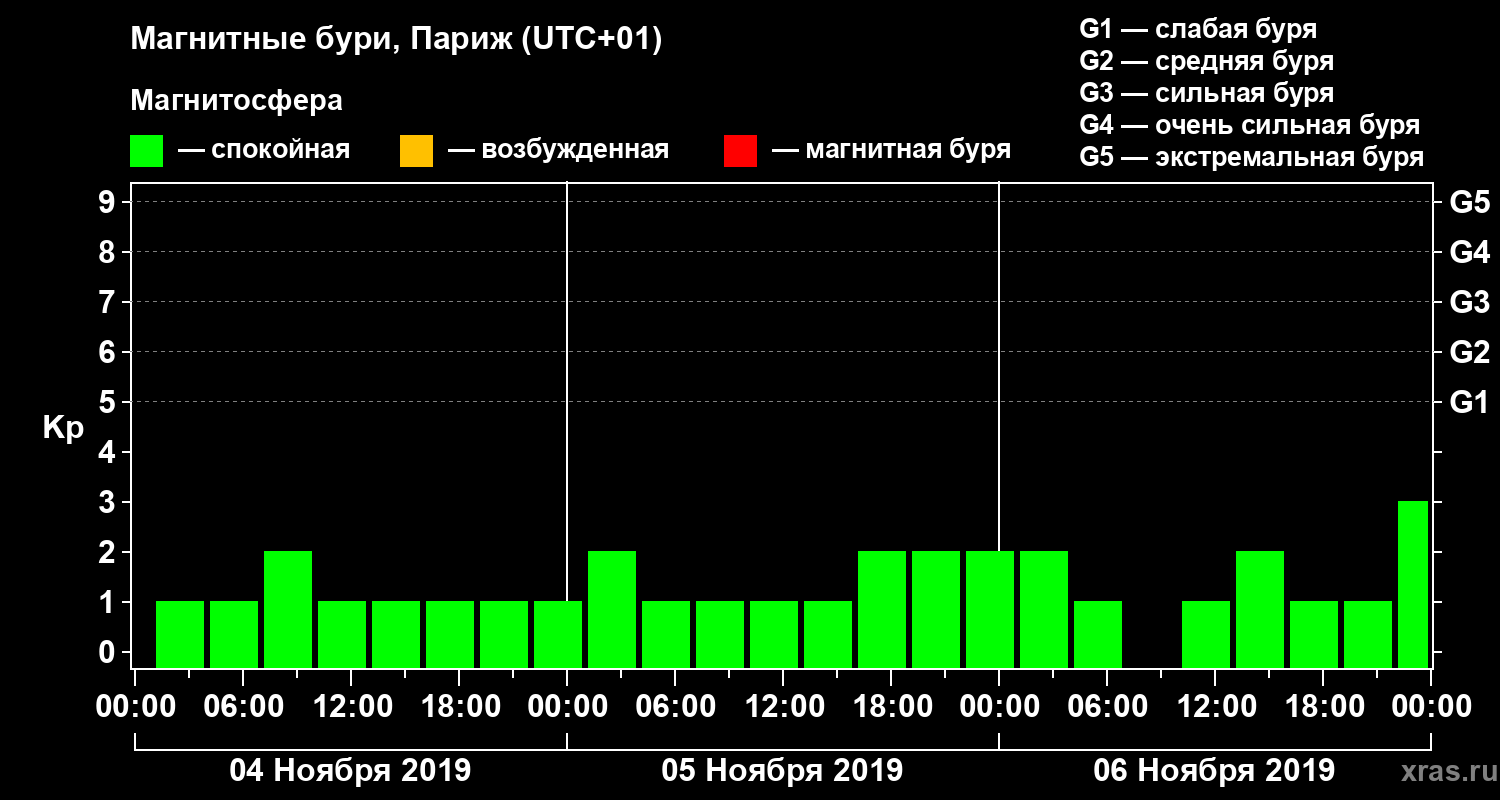The image size is (1500, 800).
Task: Click the G5 label on the right axis
Action: pos(1469,202)
